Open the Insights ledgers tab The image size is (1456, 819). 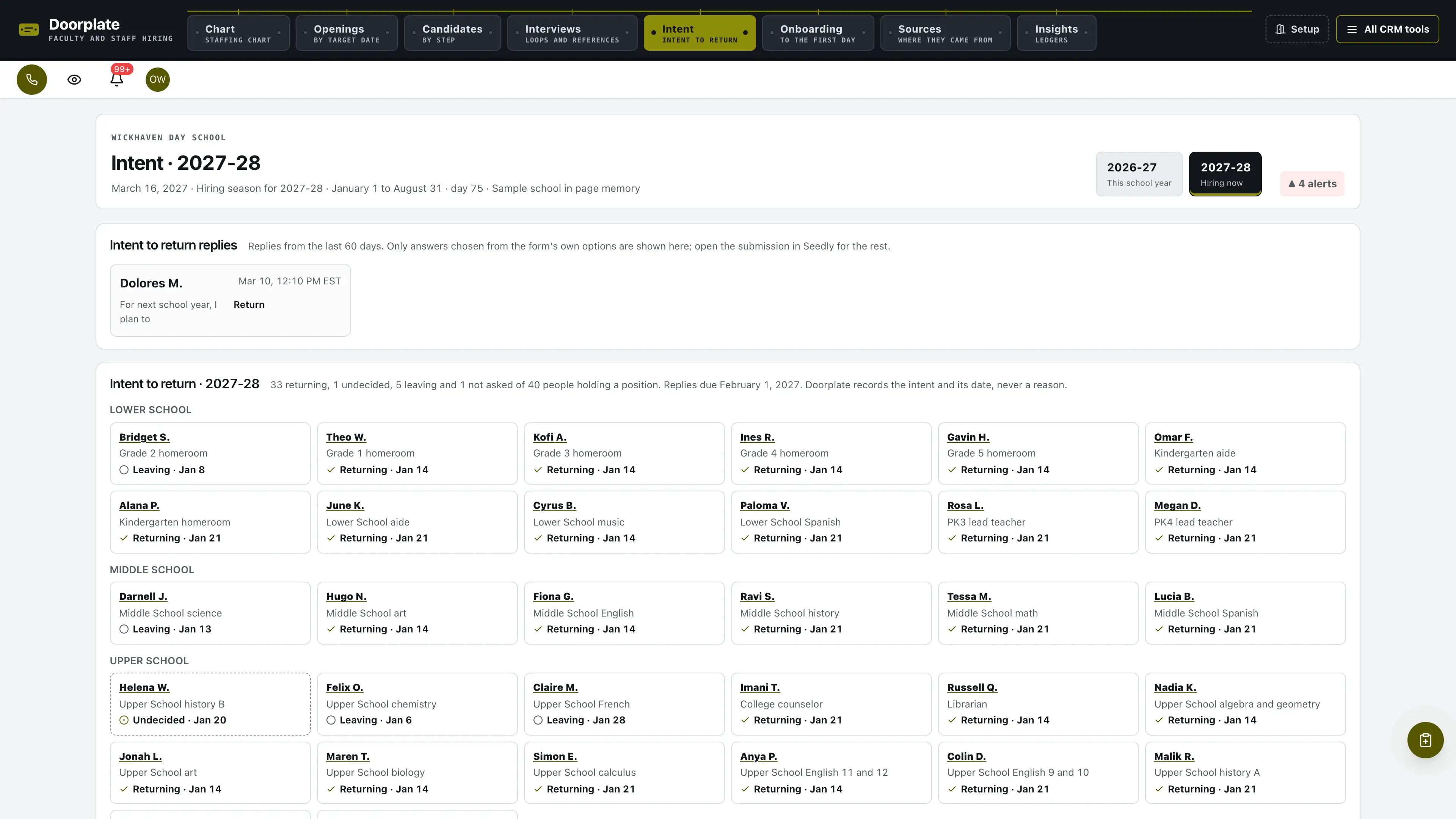pyautogui.click(x=1056, y=33)
